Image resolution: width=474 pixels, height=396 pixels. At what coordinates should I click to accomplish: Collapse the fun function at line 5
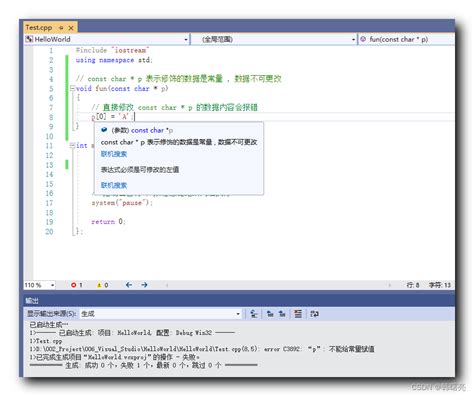click(x=72, y=88)
